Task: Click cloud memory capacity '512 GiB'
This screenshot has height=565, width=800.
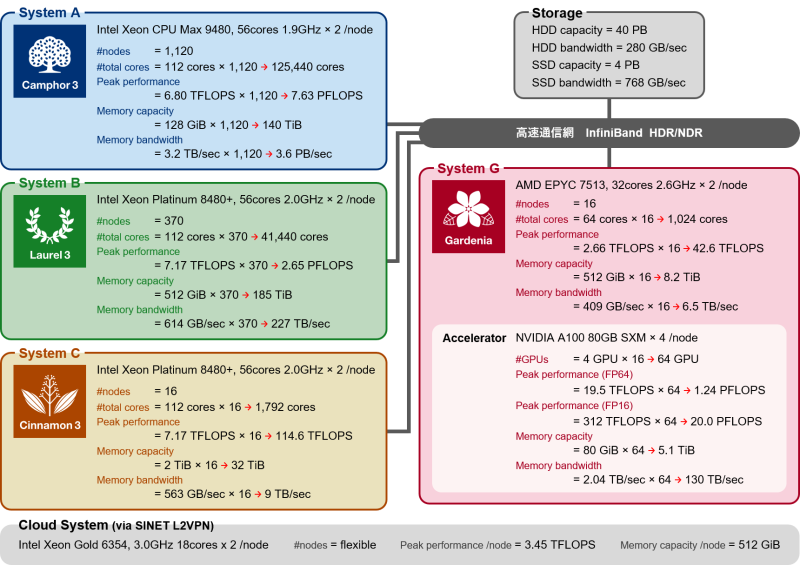Action: 759,545
